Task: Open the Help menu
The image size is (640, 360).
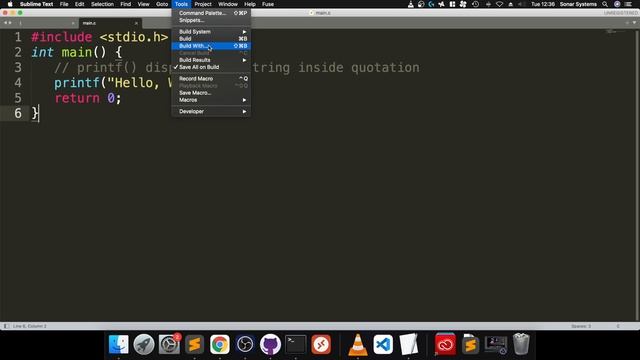Action: [x=250, y=4]
